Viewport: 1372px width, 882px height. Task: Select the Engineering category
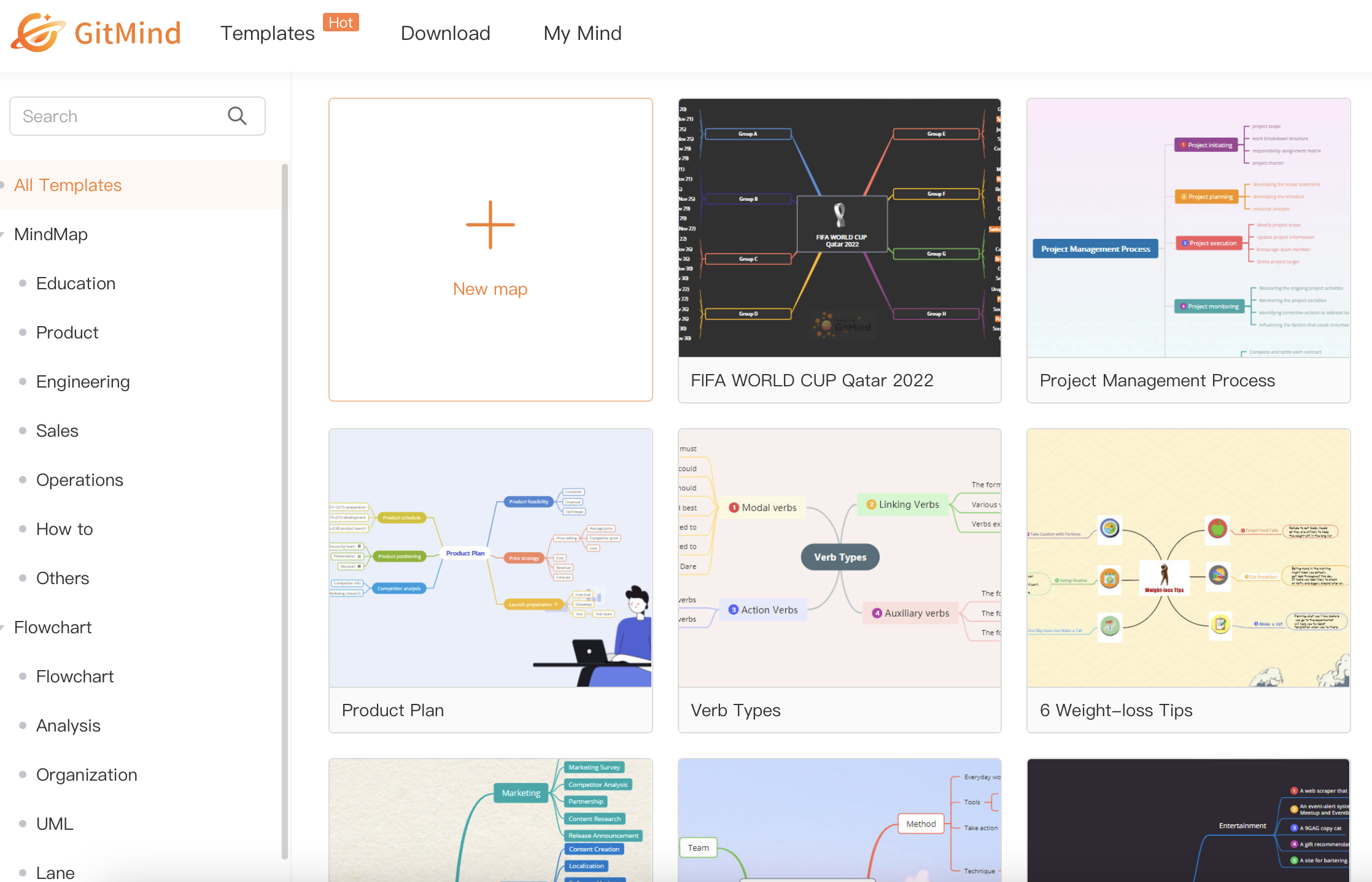pos(83,381)
